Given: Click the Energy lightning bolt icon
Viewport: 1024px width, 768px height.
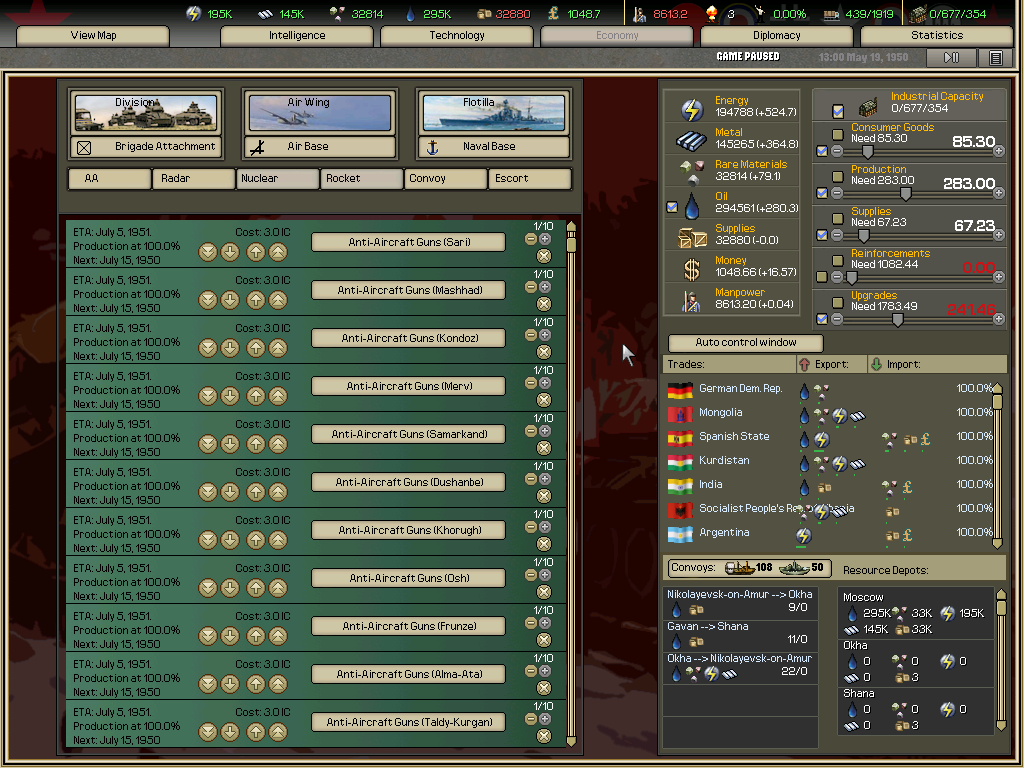Looking at the screenshot, I should (x=692, y=110).
